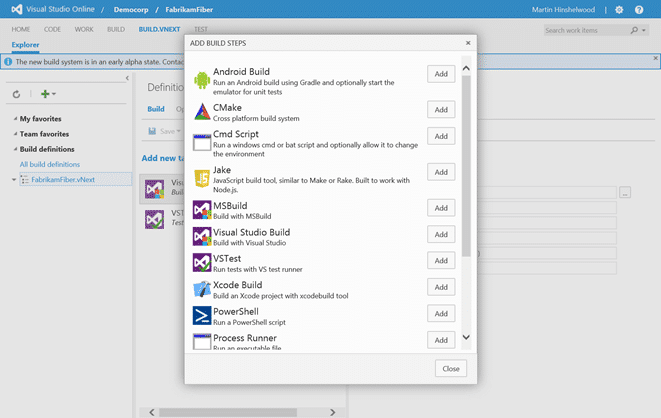Add the Android Build step
Image resolution: width=661 pixels, height=418 pixels.
(441, 74)
